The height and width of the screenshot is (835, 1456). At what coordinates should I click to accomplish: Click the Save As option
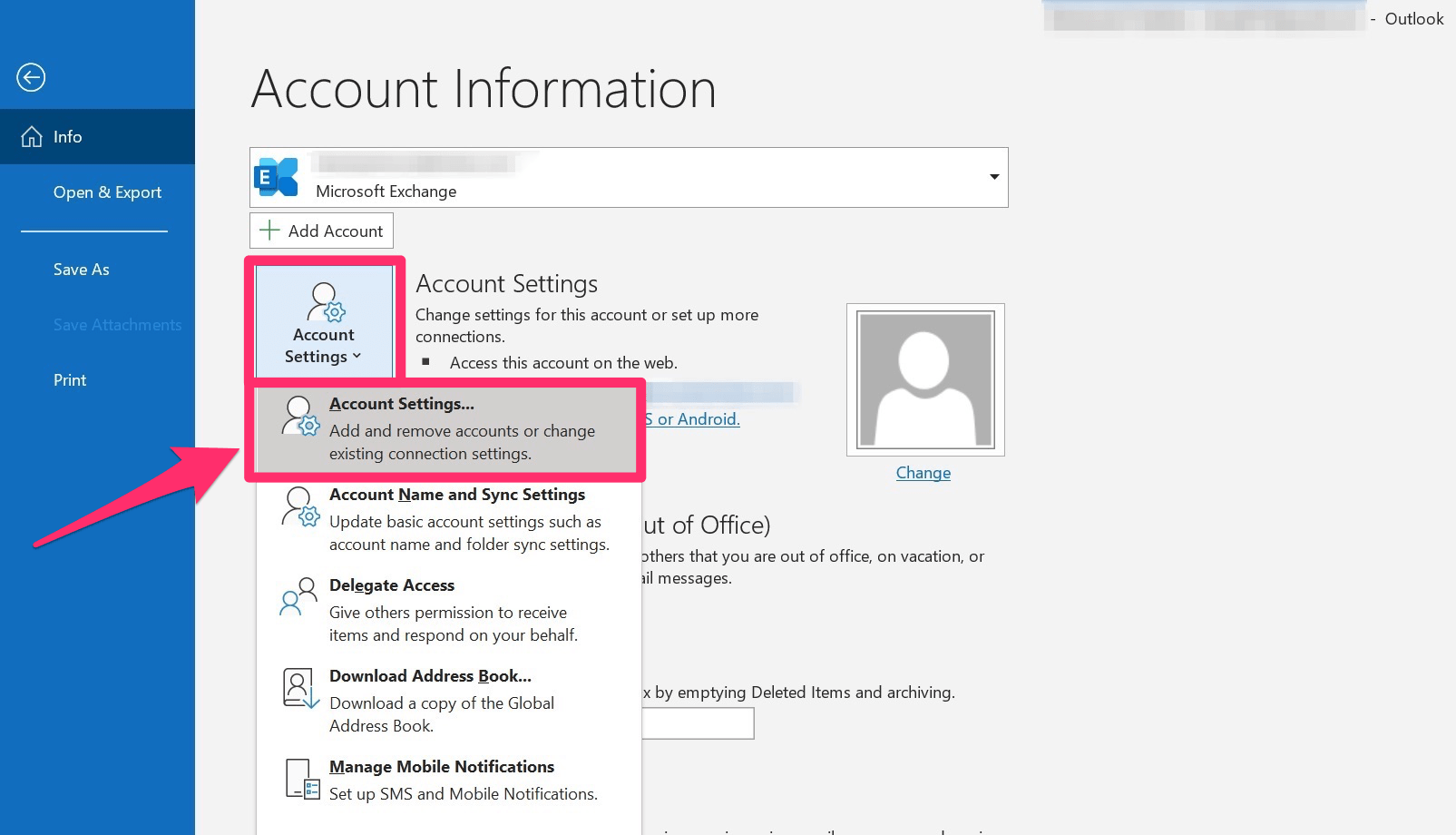coord(81,269)
